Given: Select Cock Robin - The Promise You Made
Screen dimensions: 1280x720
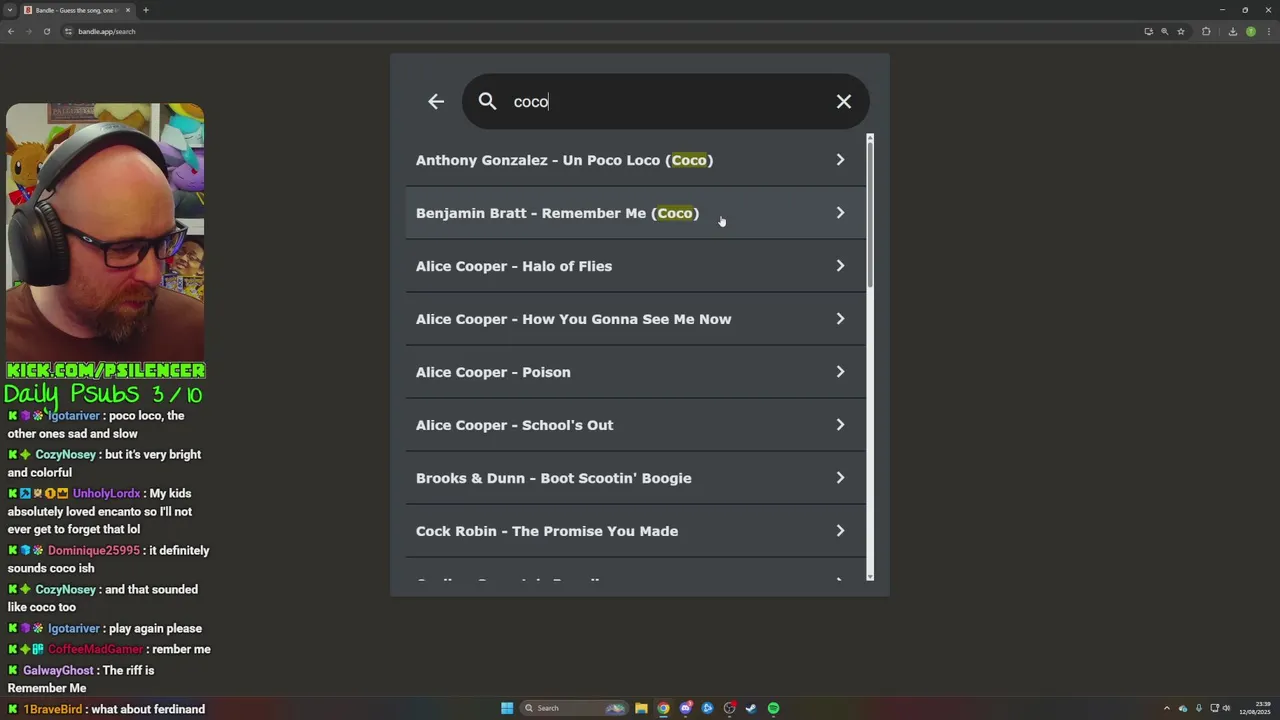Looking at the screenshot, I should 635,531.
